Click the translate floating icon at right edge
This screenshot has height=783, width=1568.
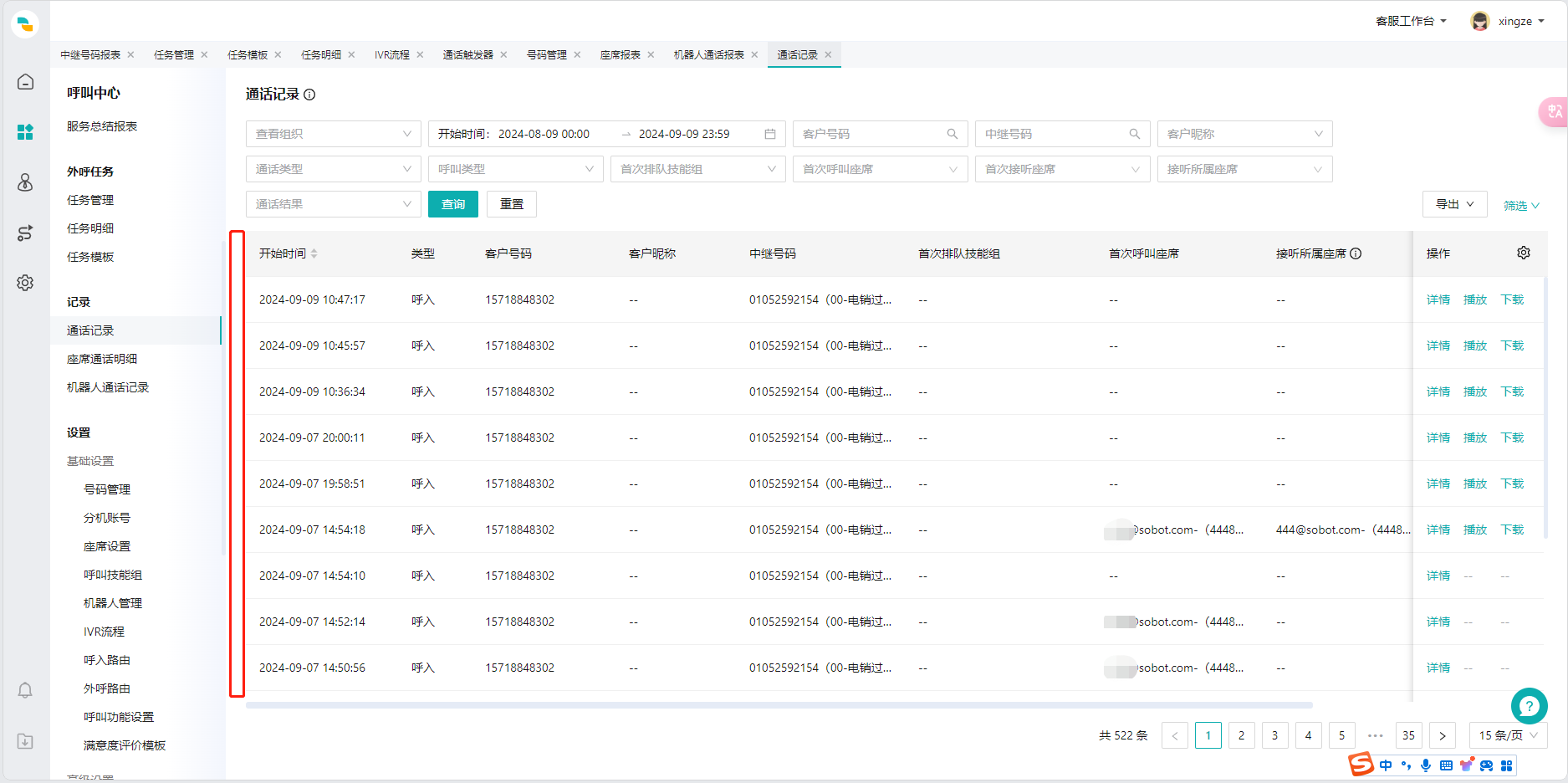(1554, 111)
